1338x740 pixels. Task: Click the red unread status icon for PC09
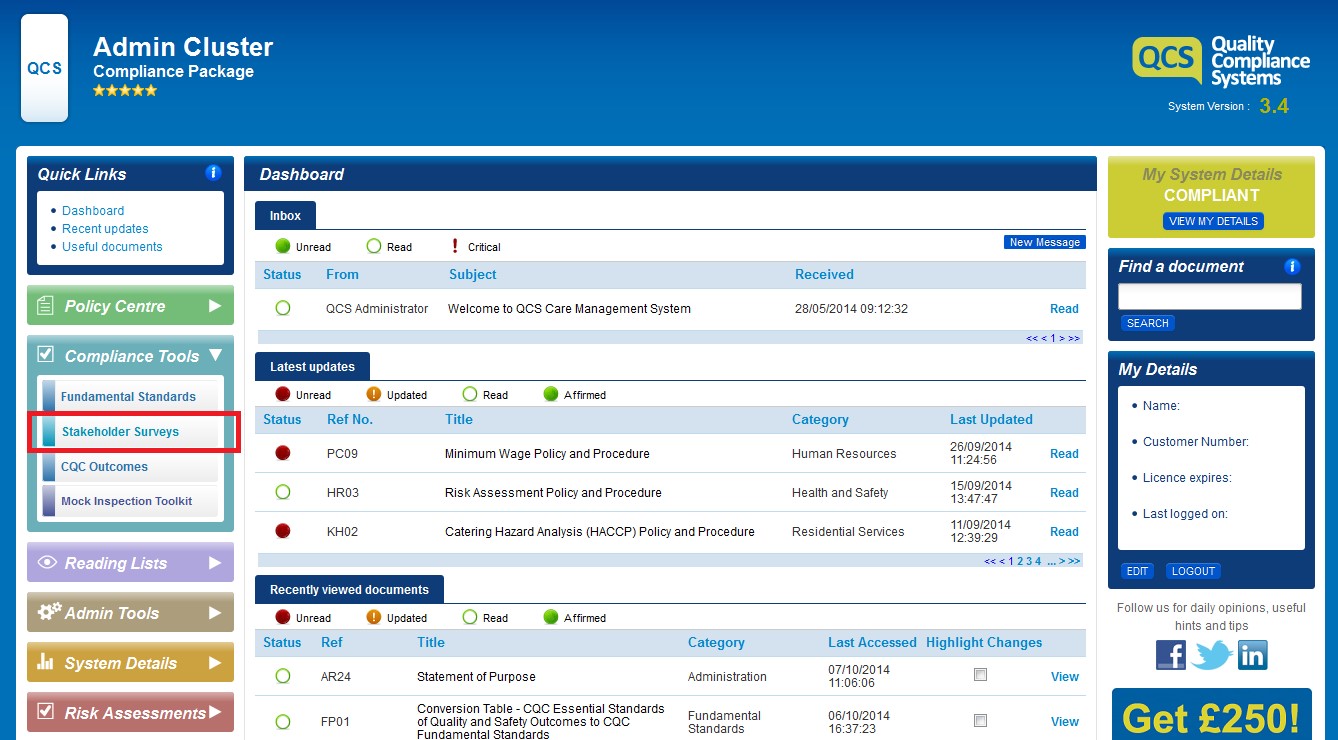(283, 453)
